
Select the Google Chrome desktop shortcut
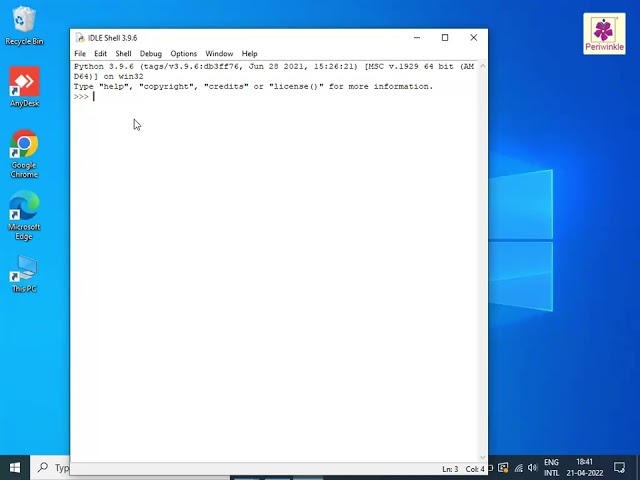point(24,153)
